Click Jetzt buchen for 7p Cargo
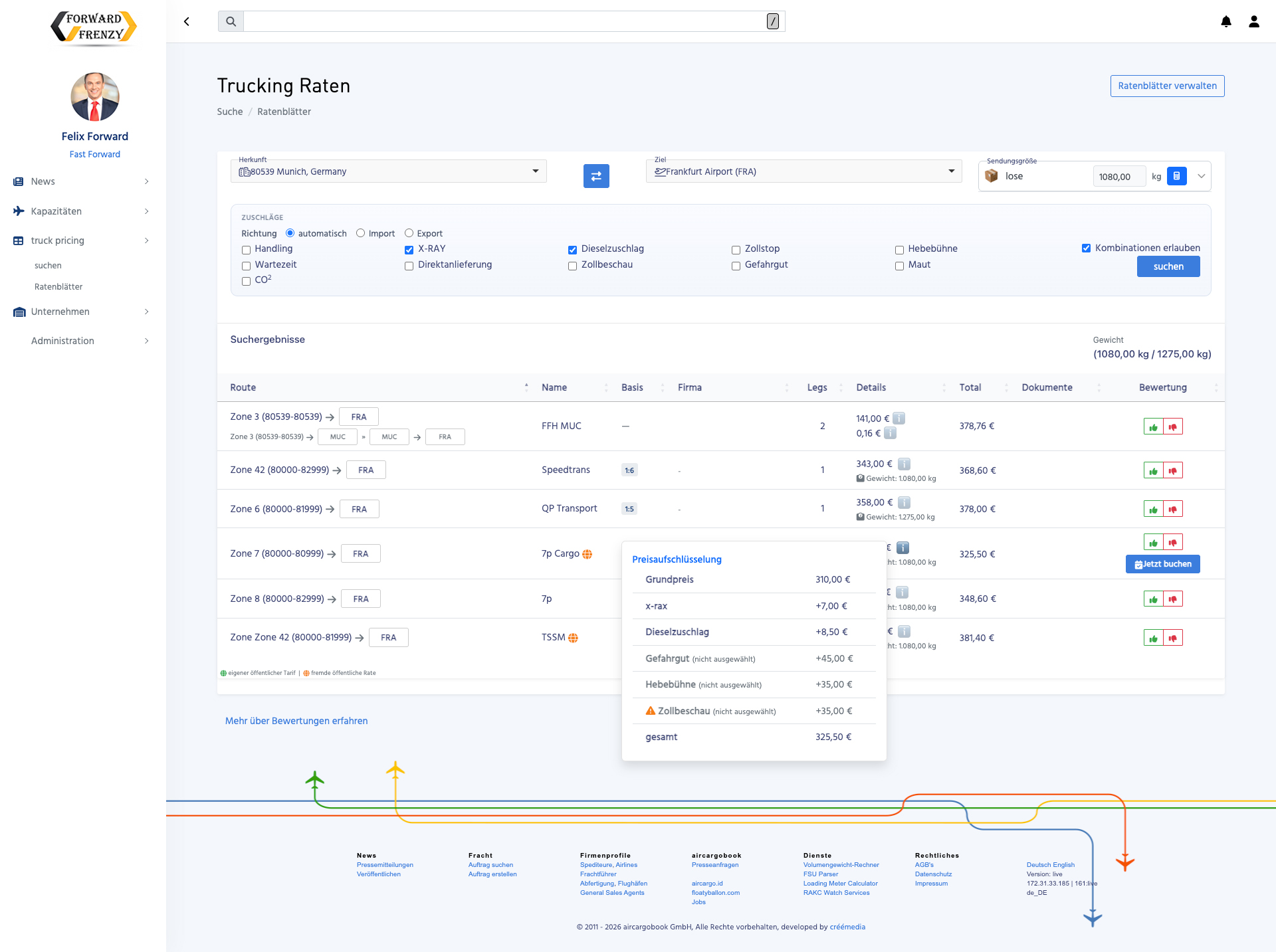 [1162, 564]
